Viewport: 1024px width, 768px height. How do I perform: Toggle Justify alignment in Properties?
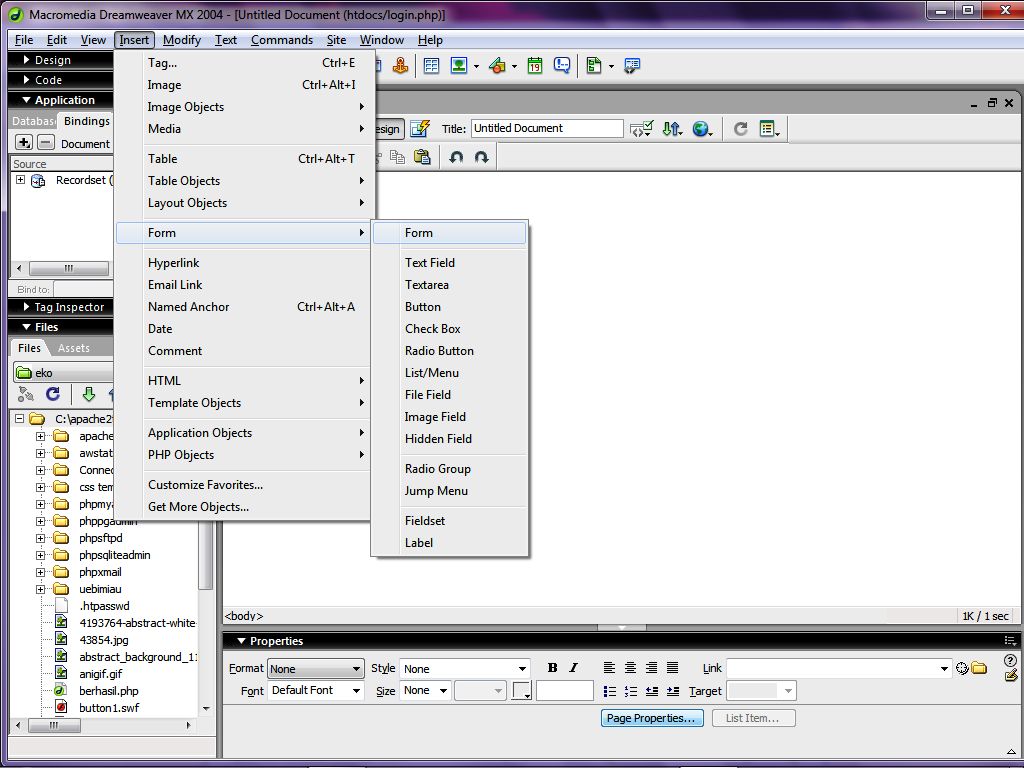(672, 667)
